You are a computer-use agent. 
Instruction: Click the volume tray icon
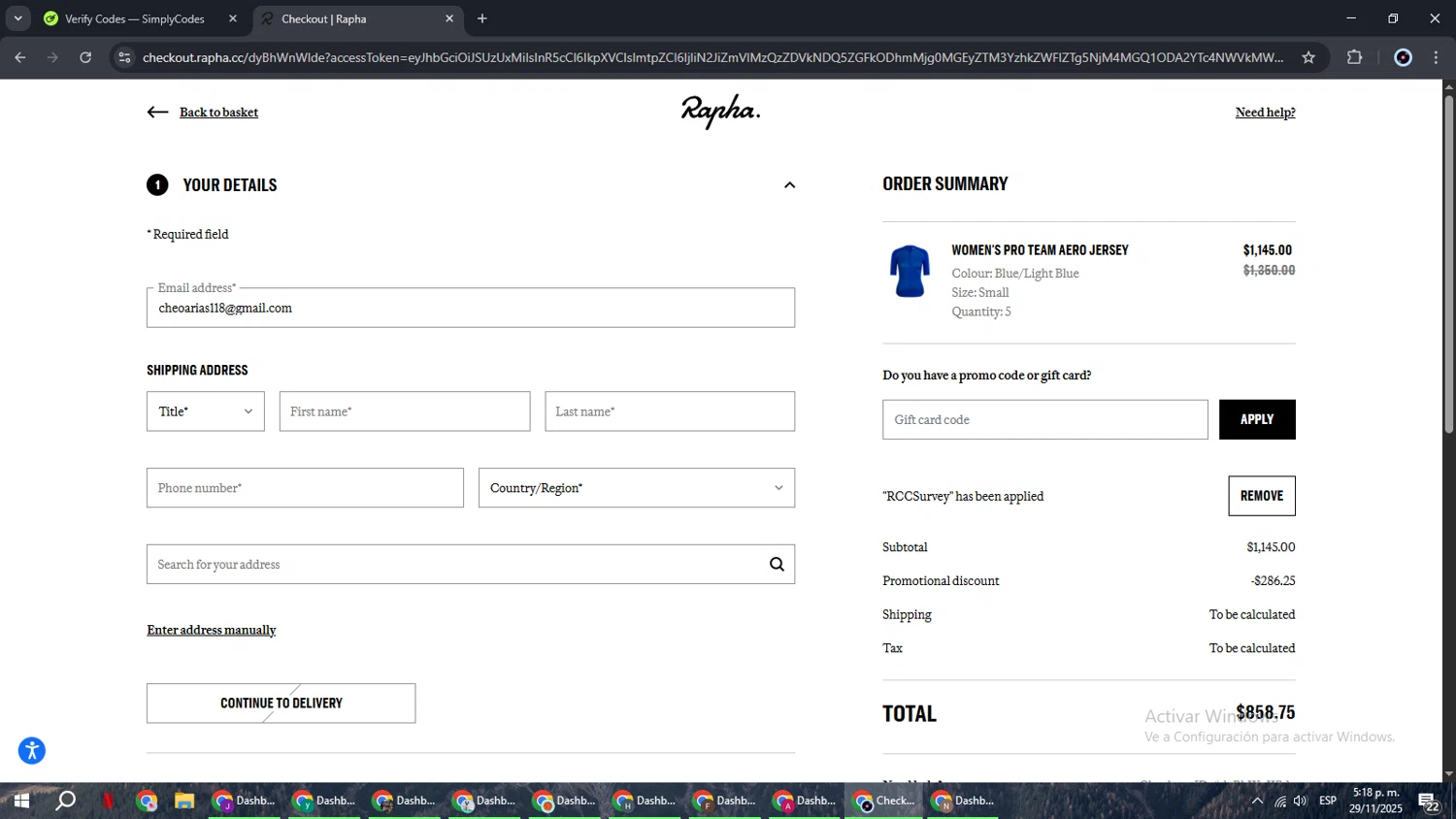pos(1301,801)
